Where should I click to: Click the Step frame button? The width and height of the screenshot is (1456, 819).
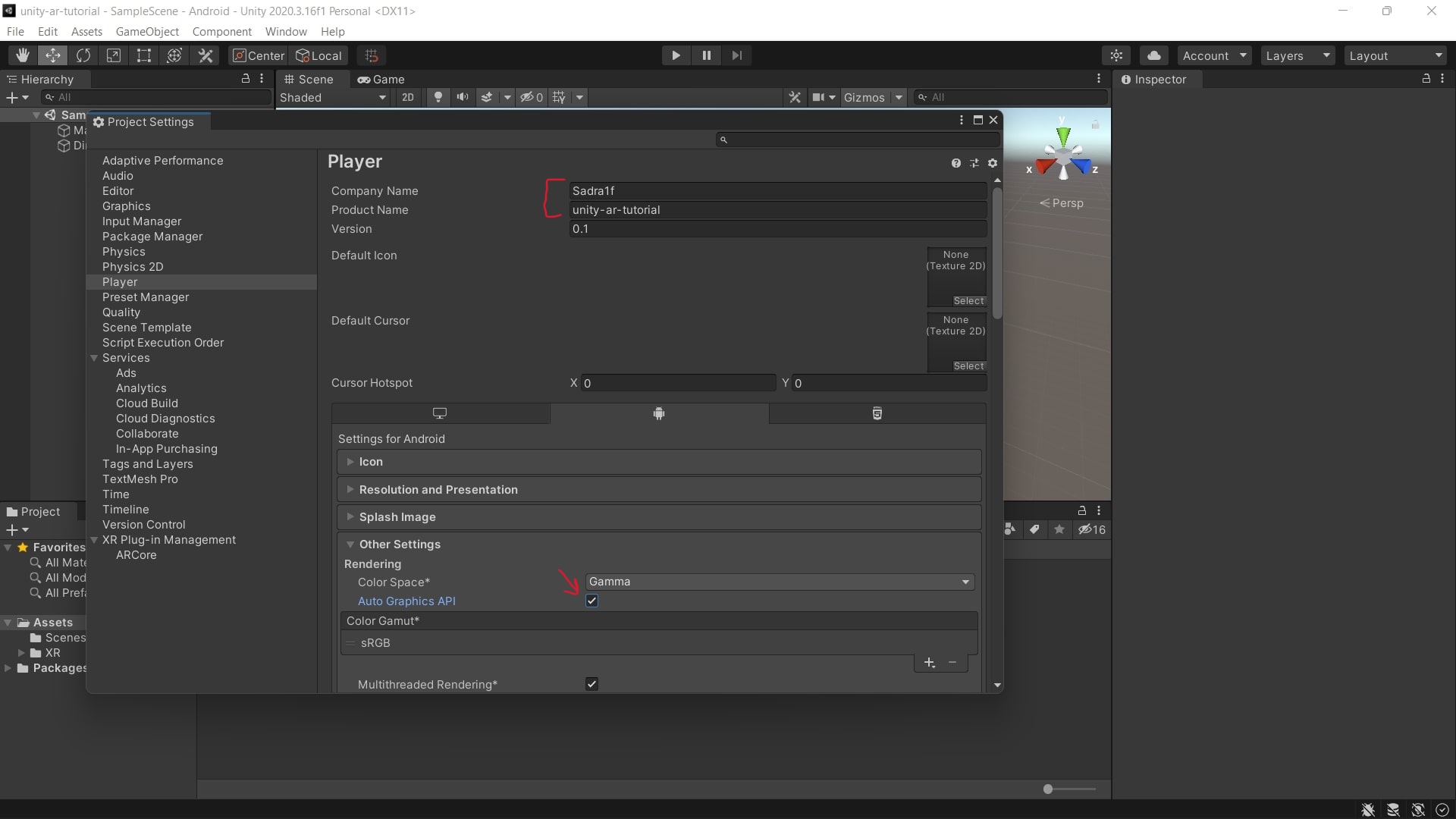tap(737, 55)
